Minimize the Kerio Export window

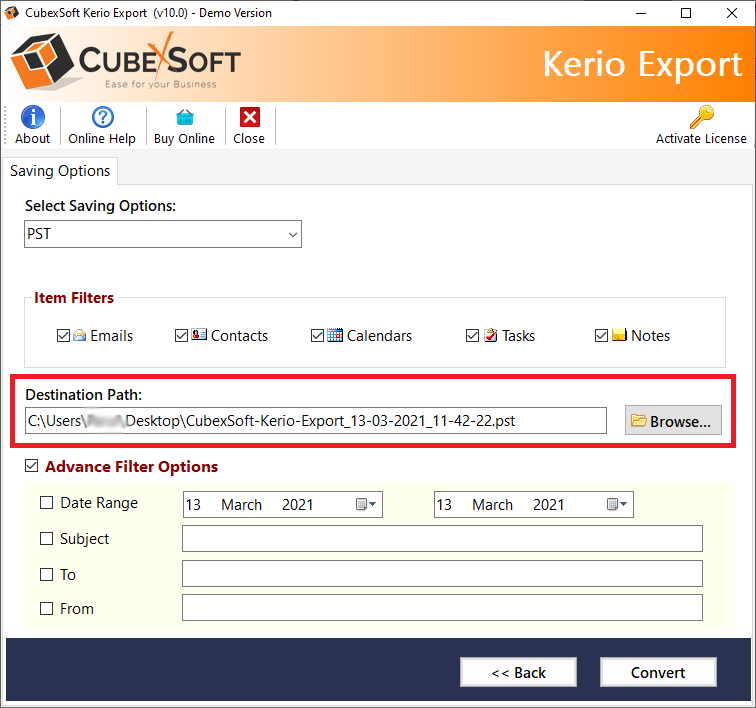(x=641, y=13)
